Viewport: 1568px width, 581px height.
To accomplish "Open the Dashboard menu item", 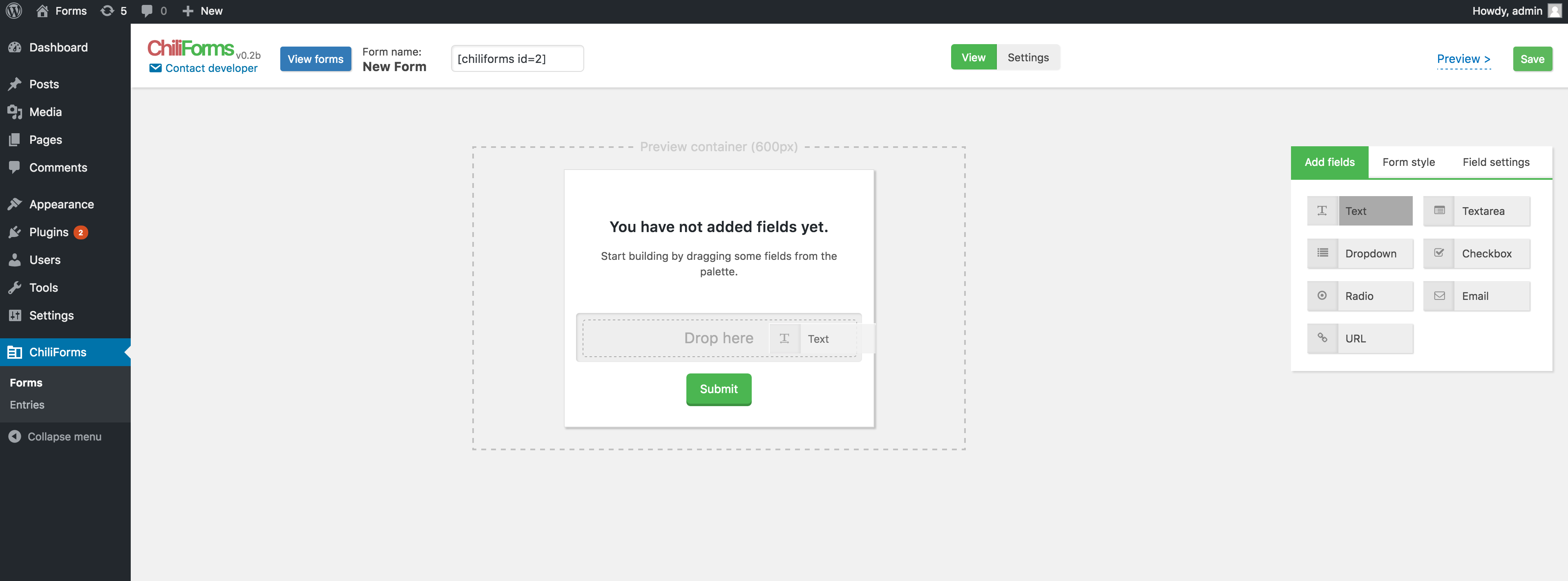I will click(x=65, y=47).
